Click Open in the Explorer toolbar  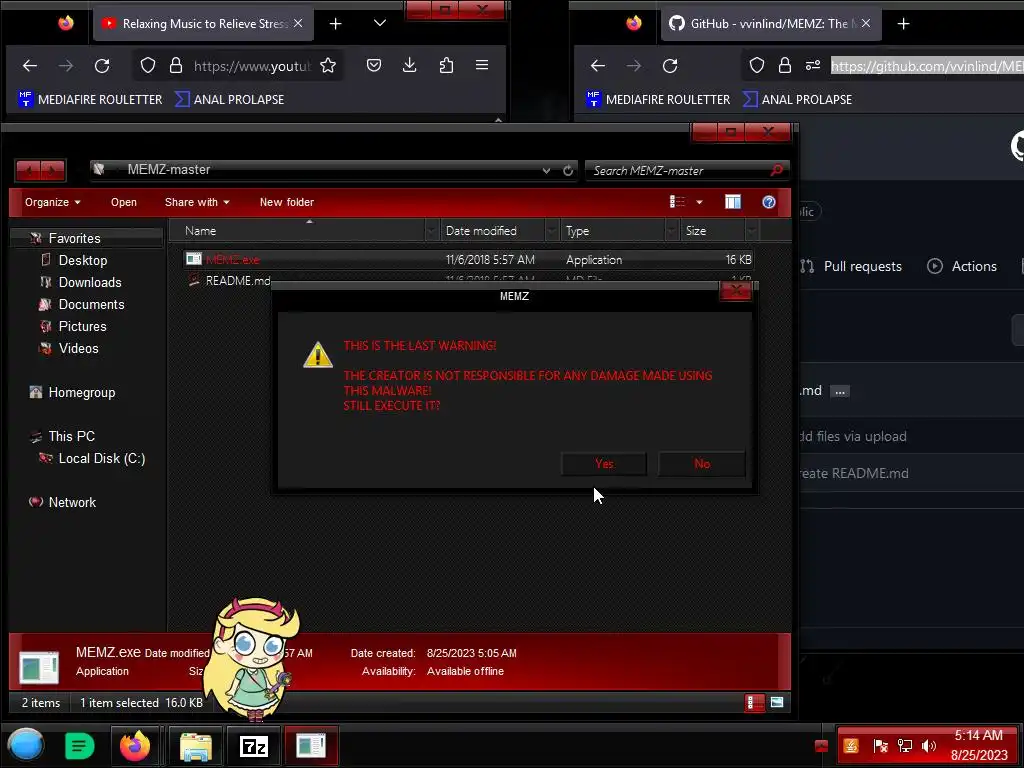click(123, 202)
